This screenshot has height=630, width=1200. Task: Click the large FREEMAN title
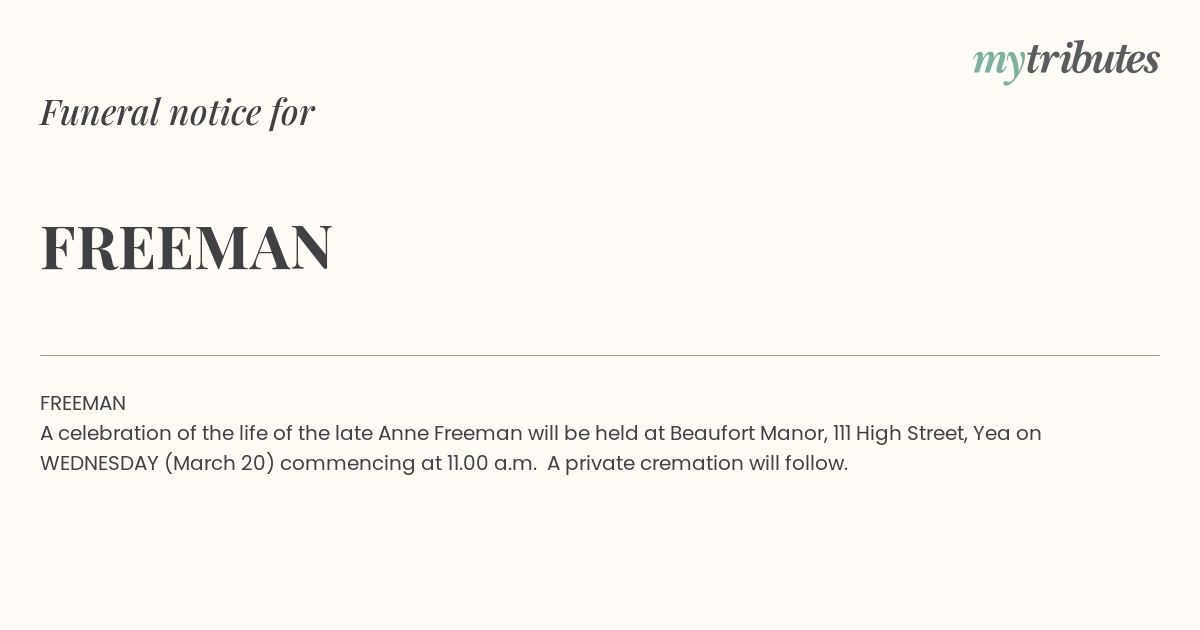(186, 248)
